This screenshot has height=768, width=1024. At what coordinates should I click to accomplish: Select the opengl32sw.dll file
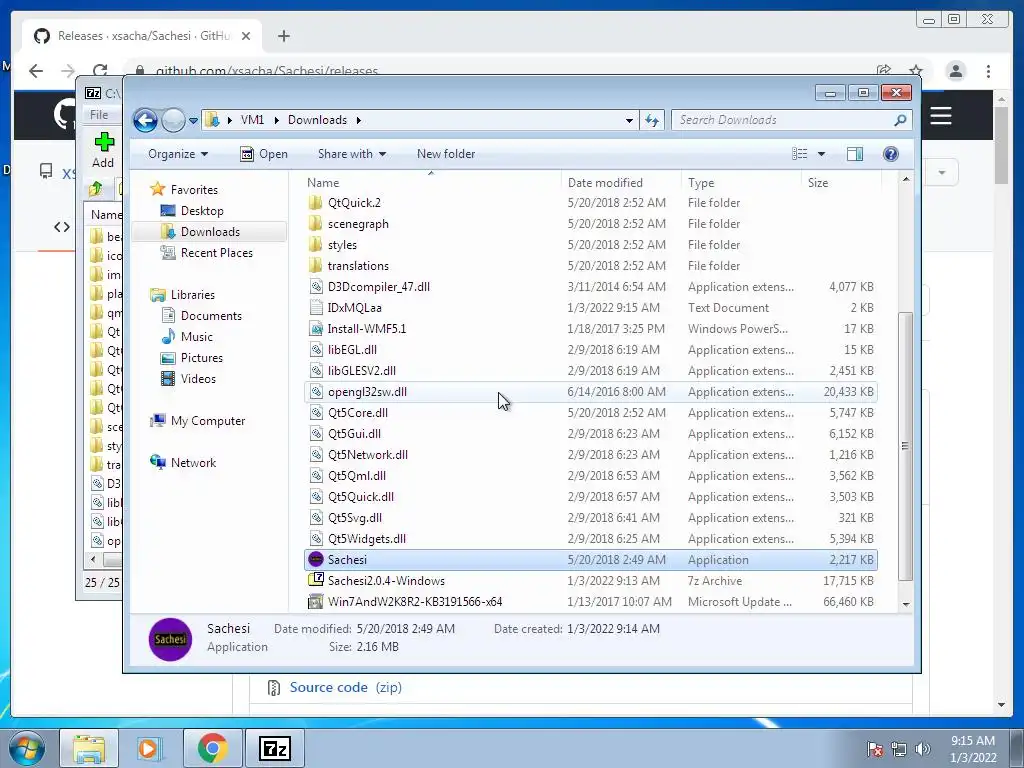590,392
